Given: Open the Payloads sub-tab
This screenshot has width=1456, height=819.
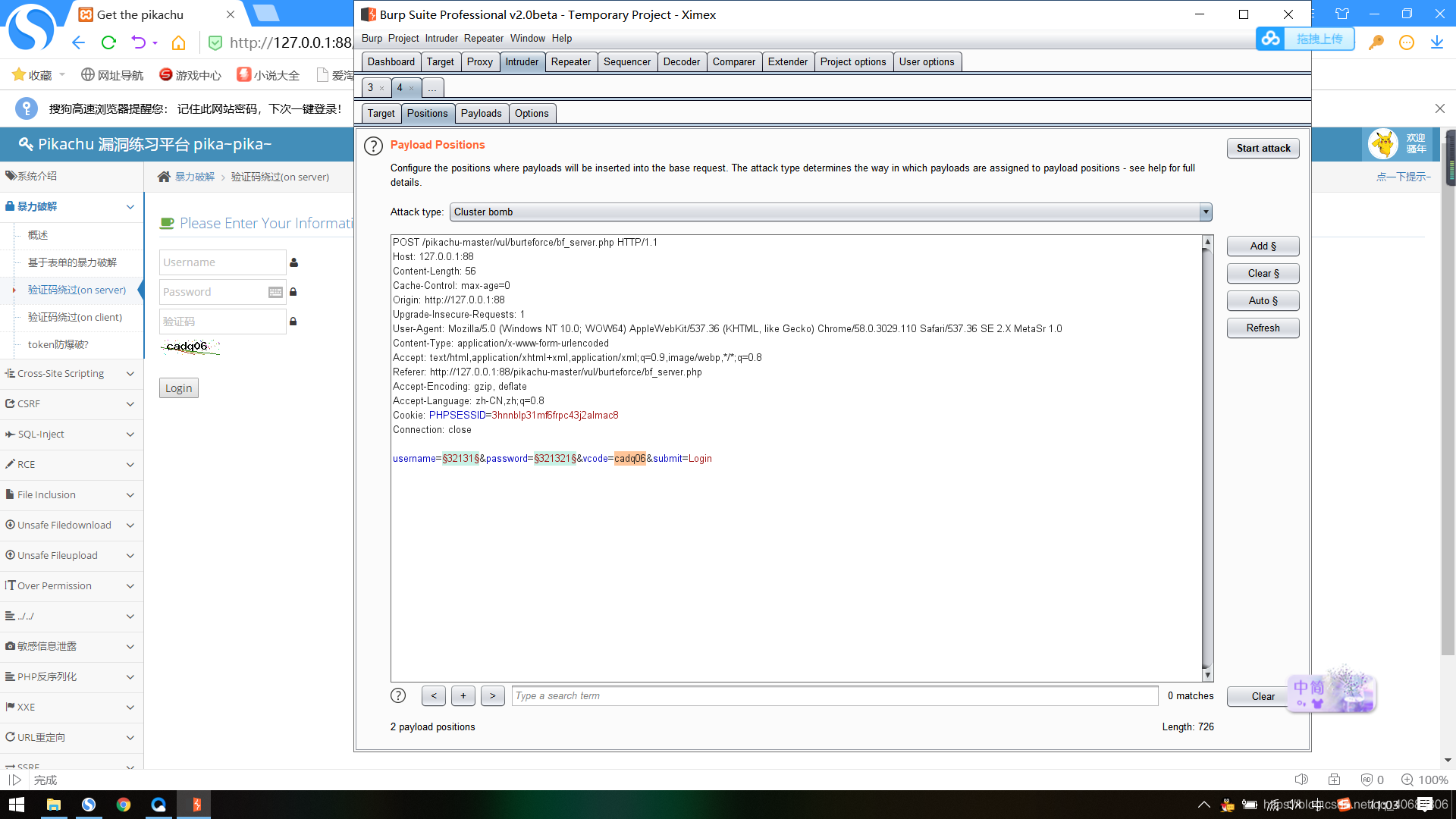Looking at the screenshot, I should [481, 113].
